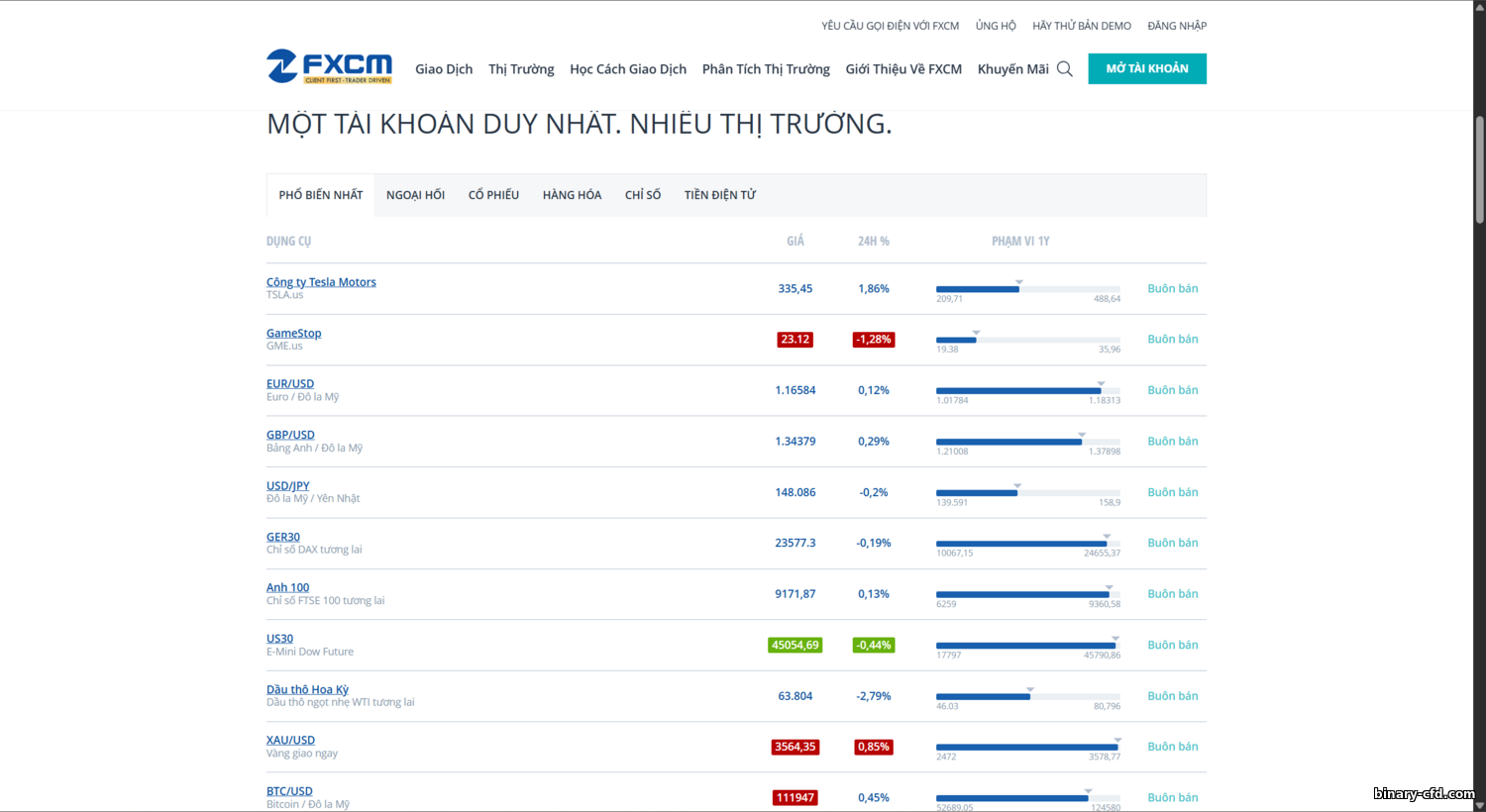Click the DỤNG CỤ column header
Screen dimensions: 1486x812
tap(288, 241)
